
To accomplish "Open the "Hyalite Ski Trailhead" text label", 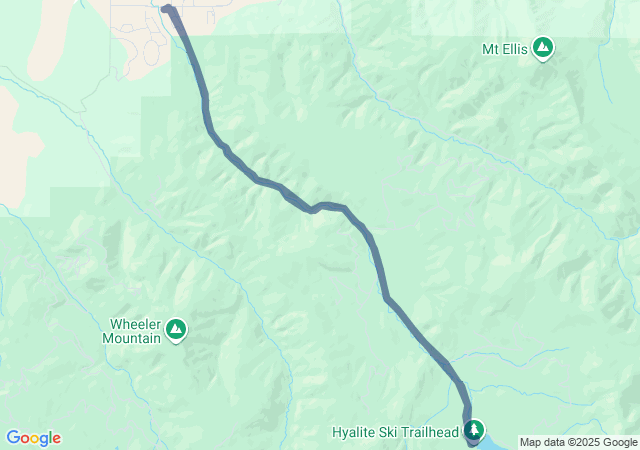I will tap(396, 432).
